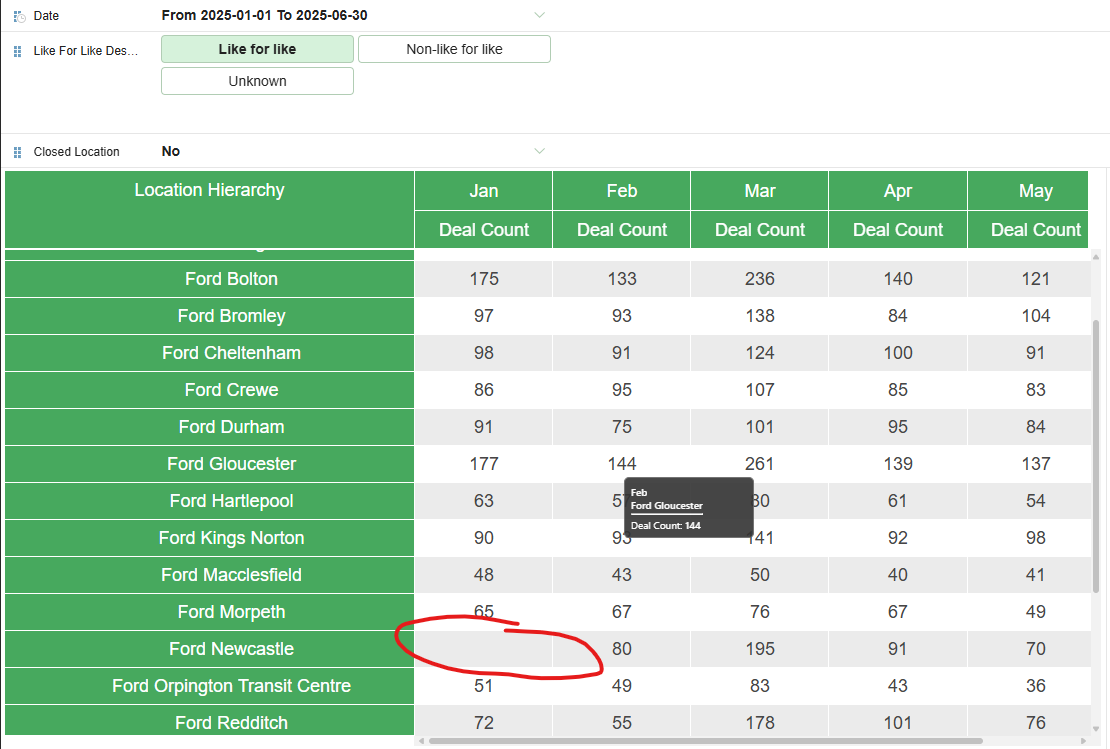The width and height of the screenshot is (1110, 749).
Task: Click the Deal Count header under Jan
Action: 484,229
